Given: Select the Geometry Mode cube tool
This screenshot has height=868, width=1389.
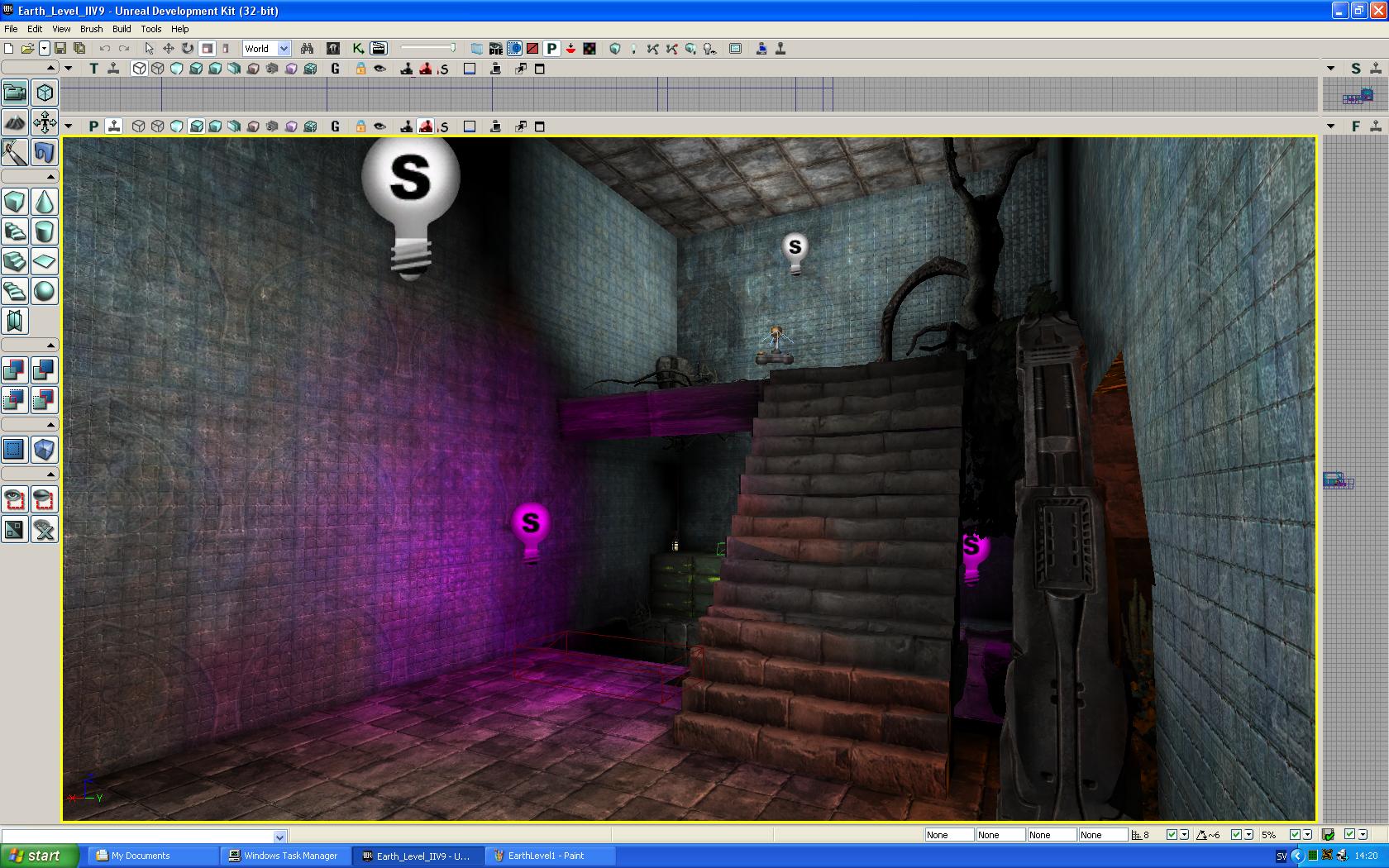Looking at the screenshot, I should click(x=45, y=93).
